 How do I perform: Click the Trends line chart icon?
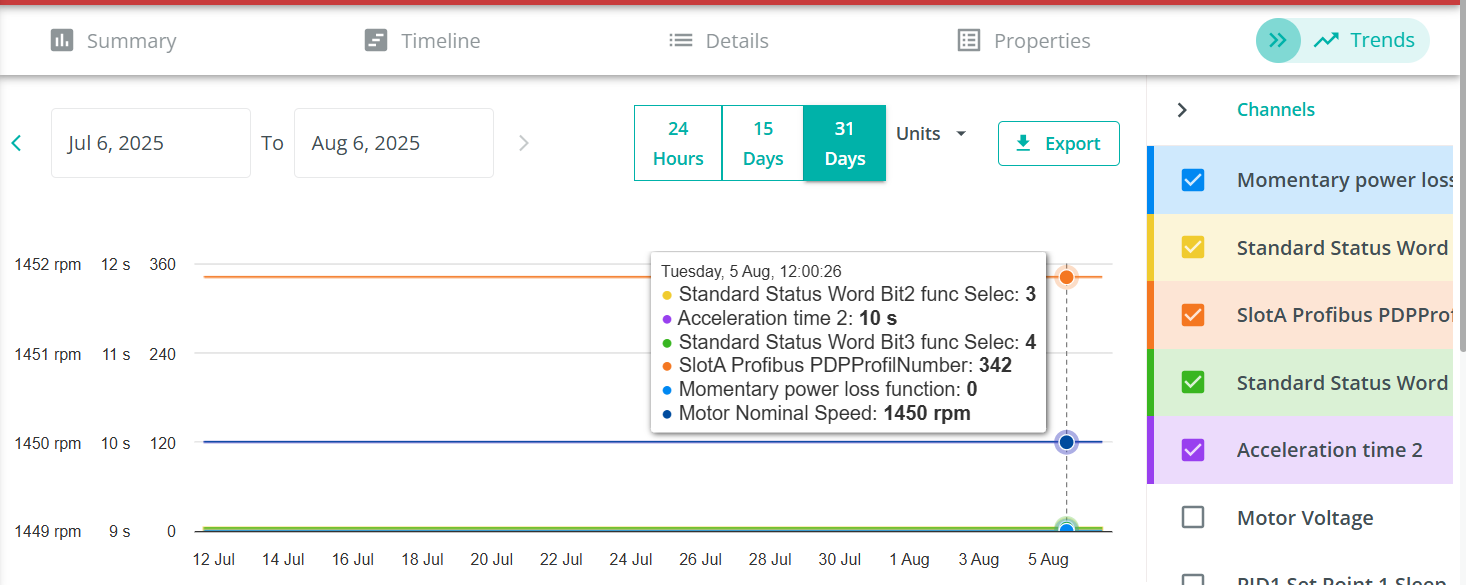[1326, 41]
